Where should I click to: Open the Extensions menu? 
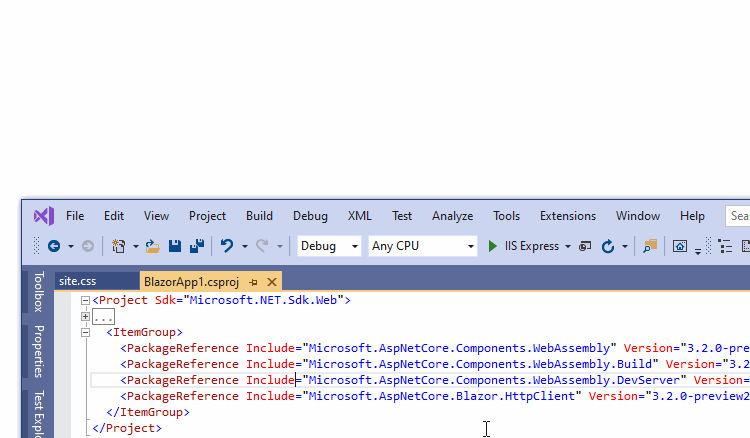pos(568,216)
